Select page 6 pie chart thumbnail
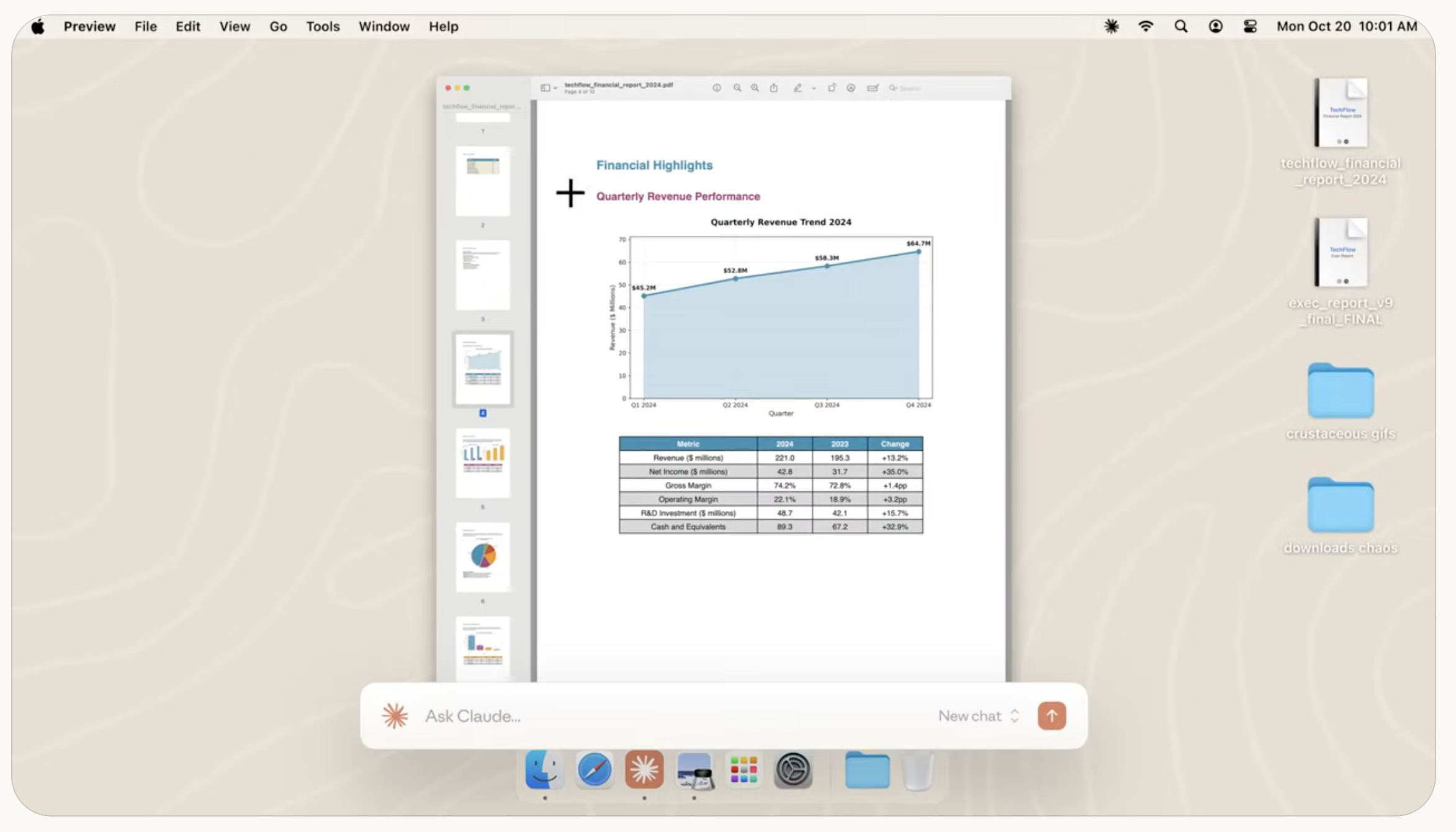 (483, 556)
